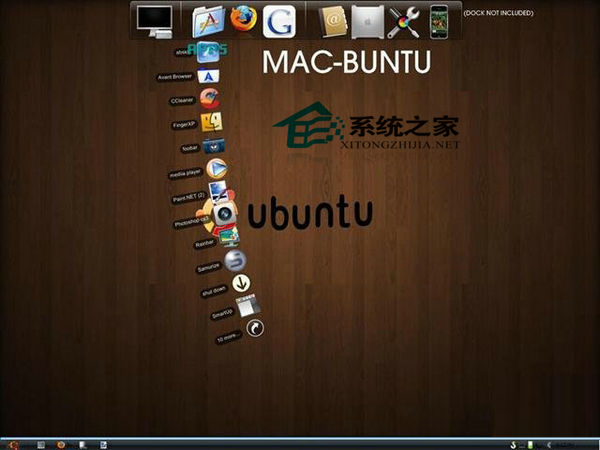Open the Google icon in the dock
The image size is (600, 450).
(279, 21)
